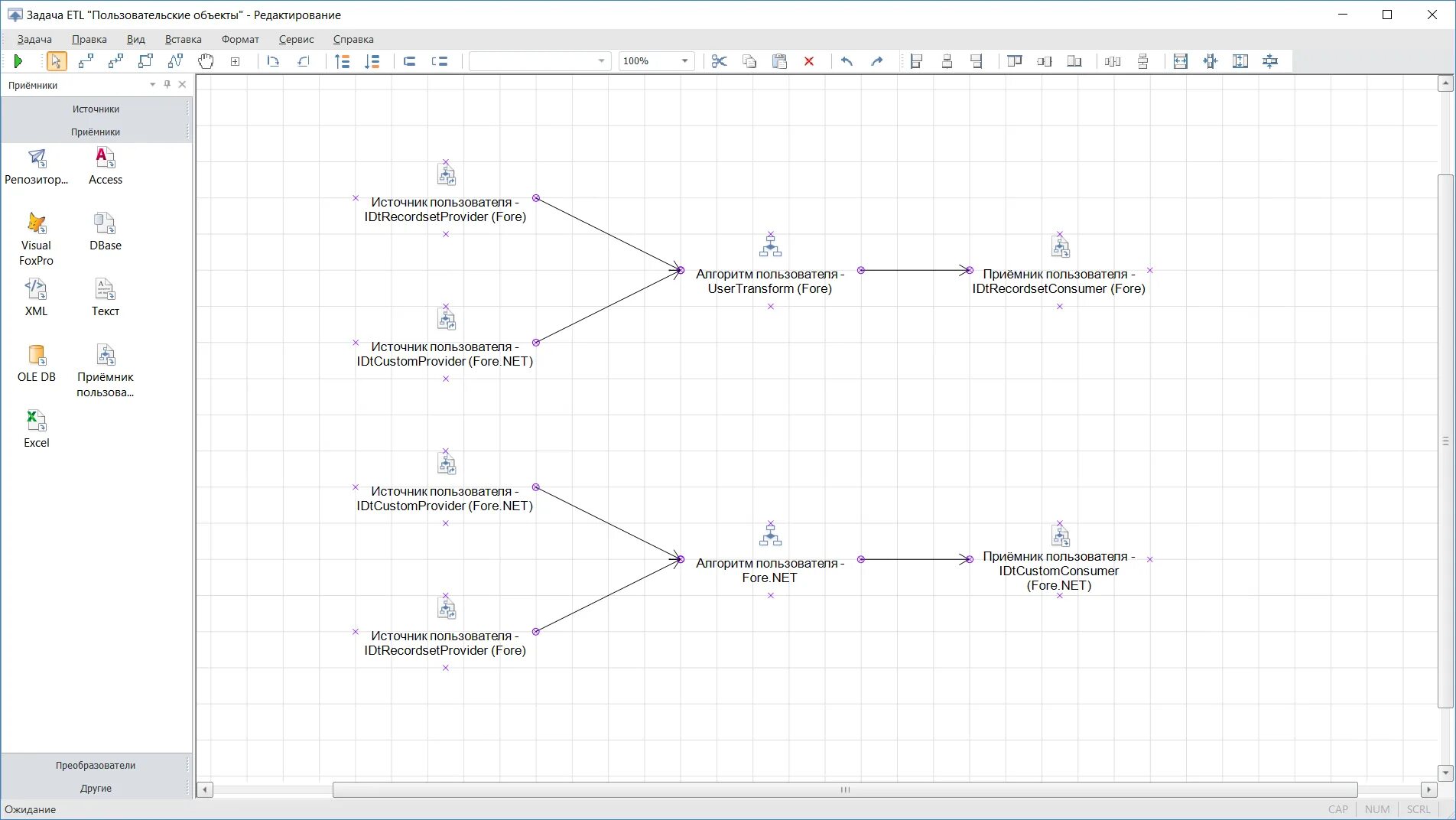
Task: Select the arrow pointer tool
Action: (56, 61)
